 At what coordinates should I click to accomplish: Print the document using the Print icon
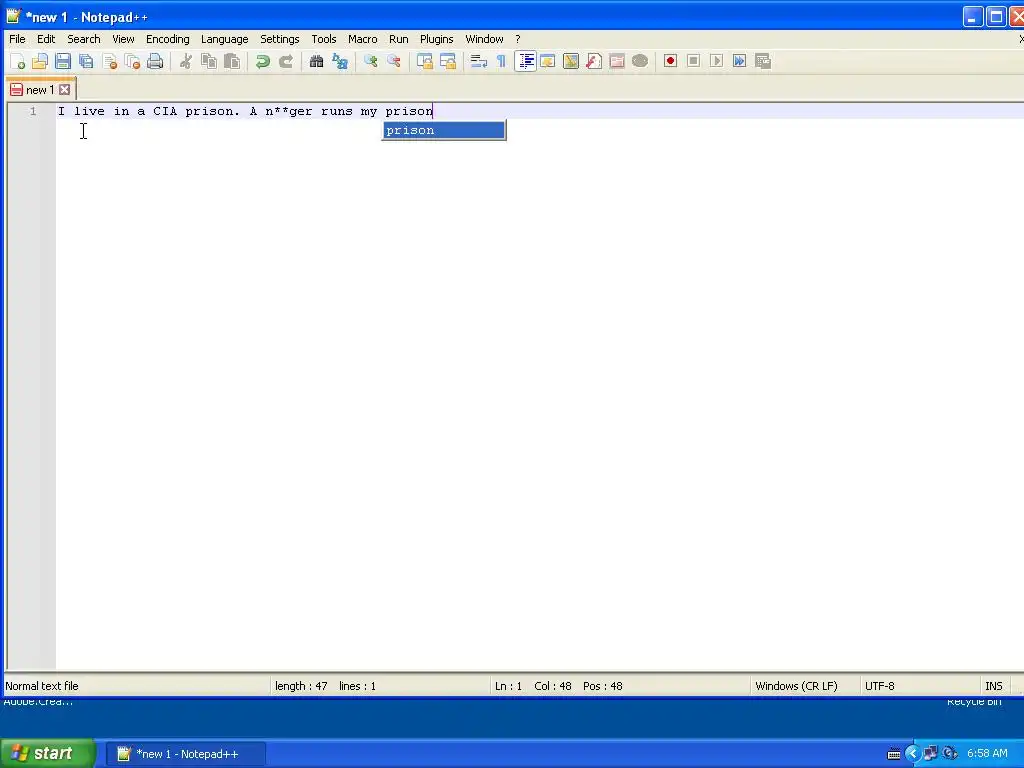155,61
